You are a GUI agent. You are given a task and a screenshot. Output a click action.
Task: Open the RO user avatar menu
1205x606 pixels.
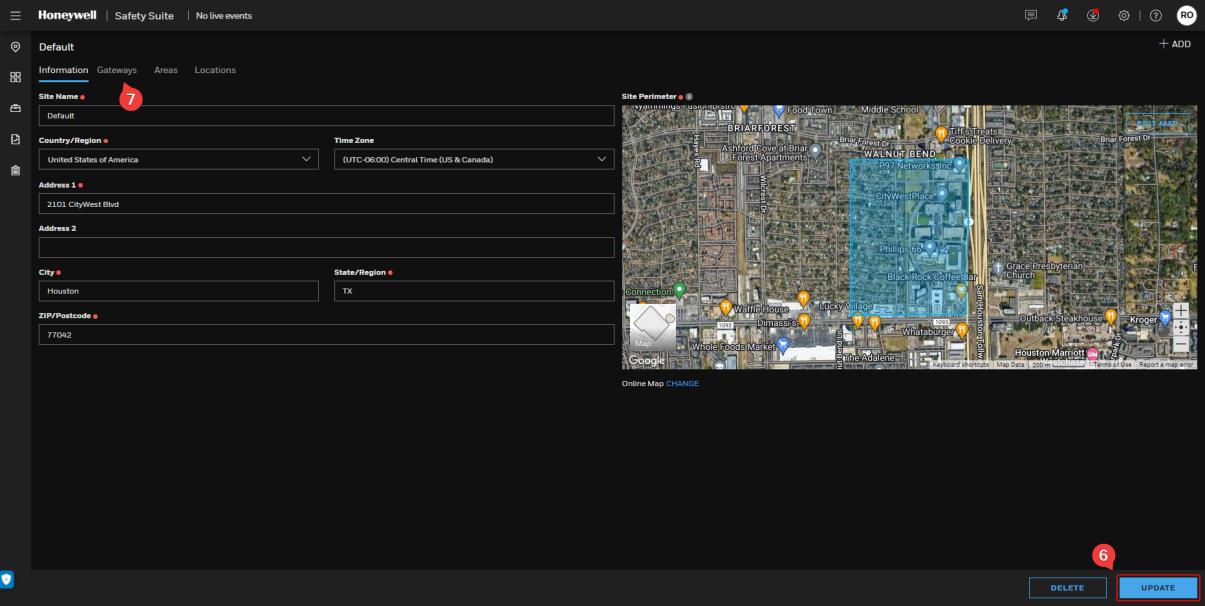point(1186,15)
